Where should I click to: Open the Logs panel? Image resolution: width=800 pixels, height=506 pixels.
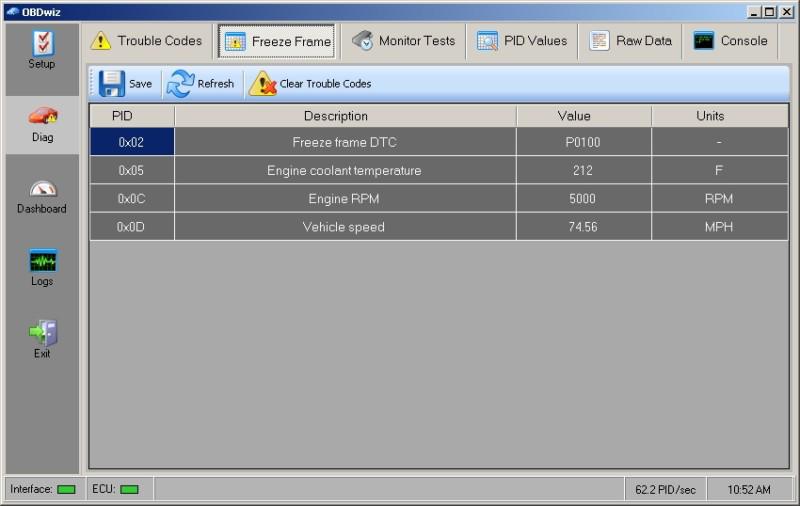pos(41,267)
